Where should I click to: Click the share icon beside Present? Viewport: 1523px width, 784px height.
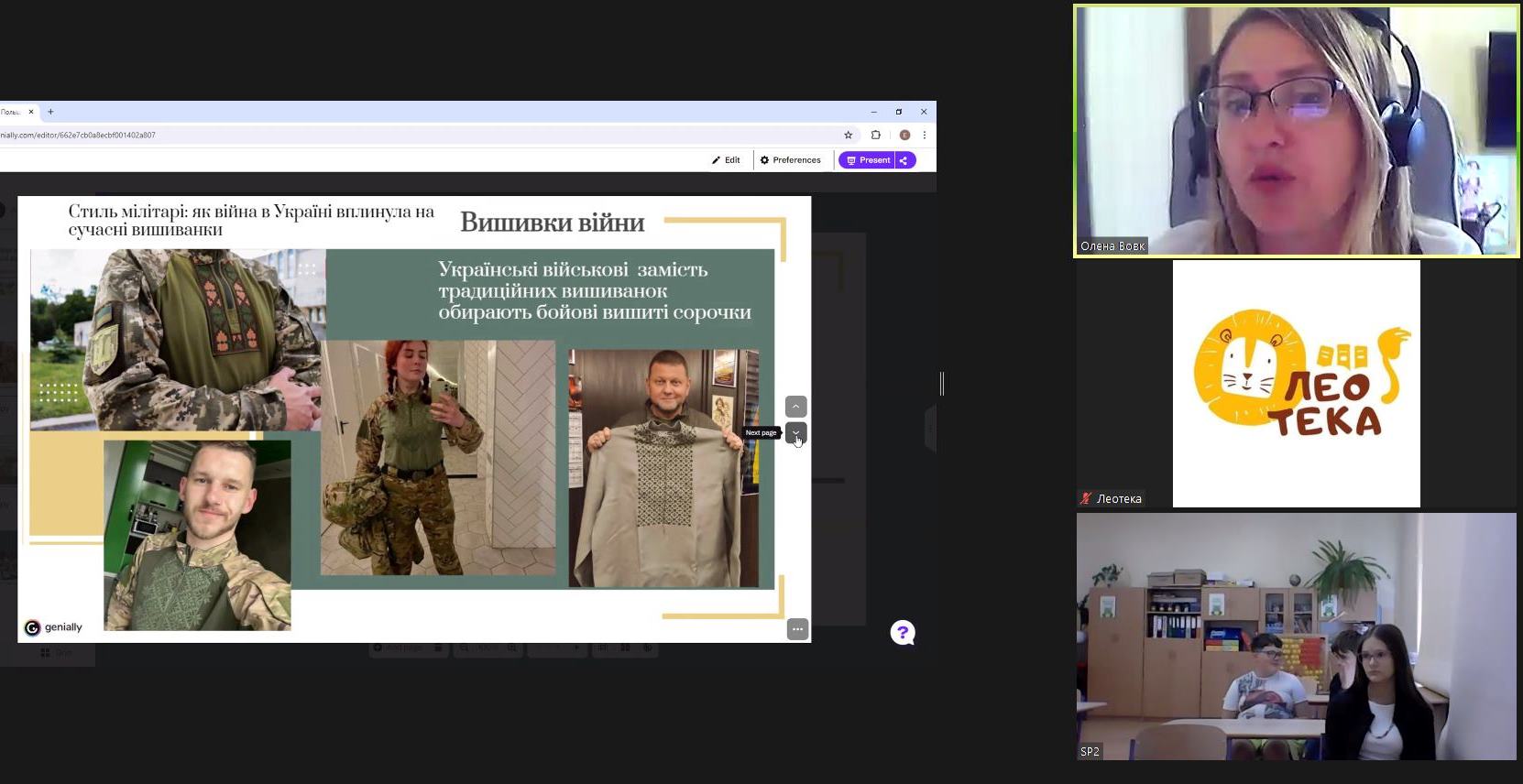coord(904,160)
